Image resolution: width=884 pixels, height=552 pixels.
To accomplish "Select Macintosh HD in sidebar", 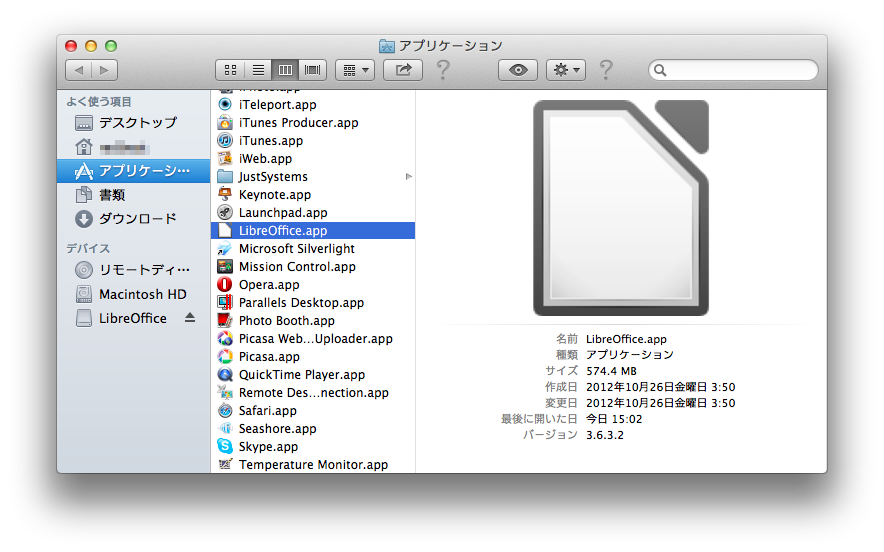I will click(x=134, y=294).
